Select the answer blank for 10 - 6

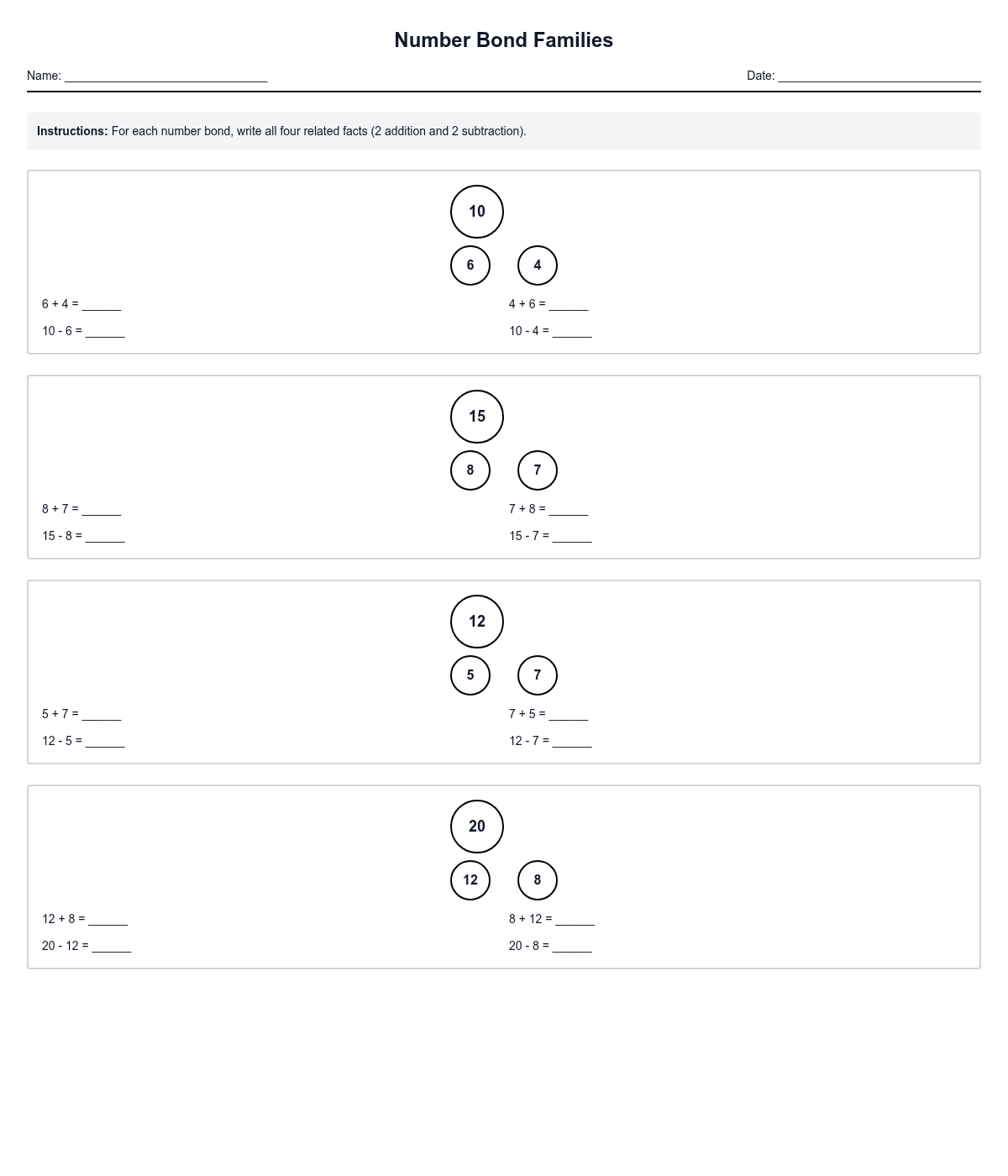(x=105, y=331)
